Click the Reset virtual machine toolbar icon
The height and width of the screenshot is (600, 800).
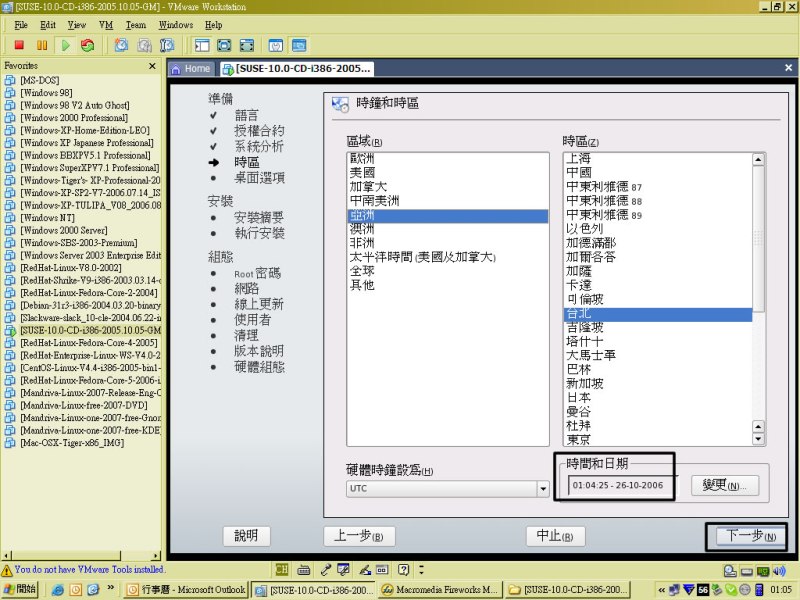point(88,45)
